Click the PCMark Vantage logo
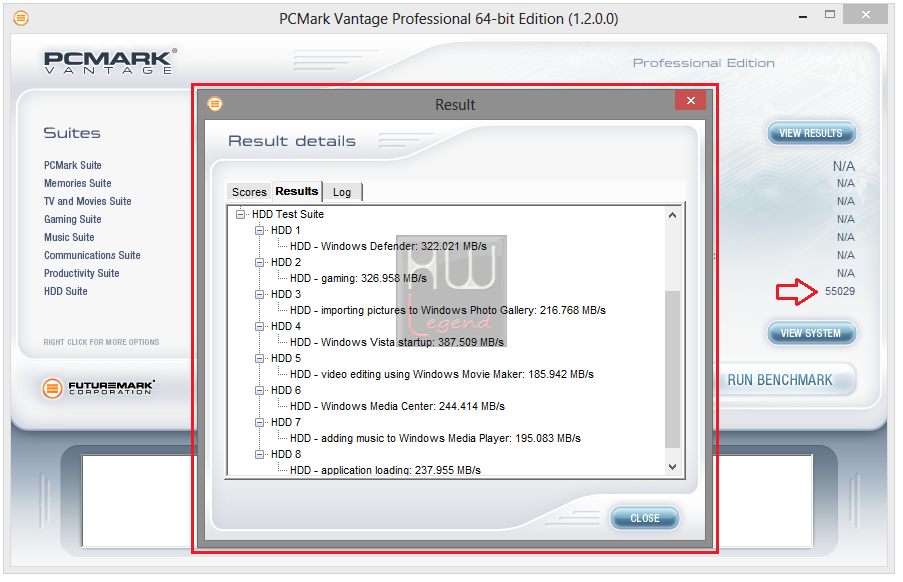The height and width of the screenshot is (582, 903). 110,62
